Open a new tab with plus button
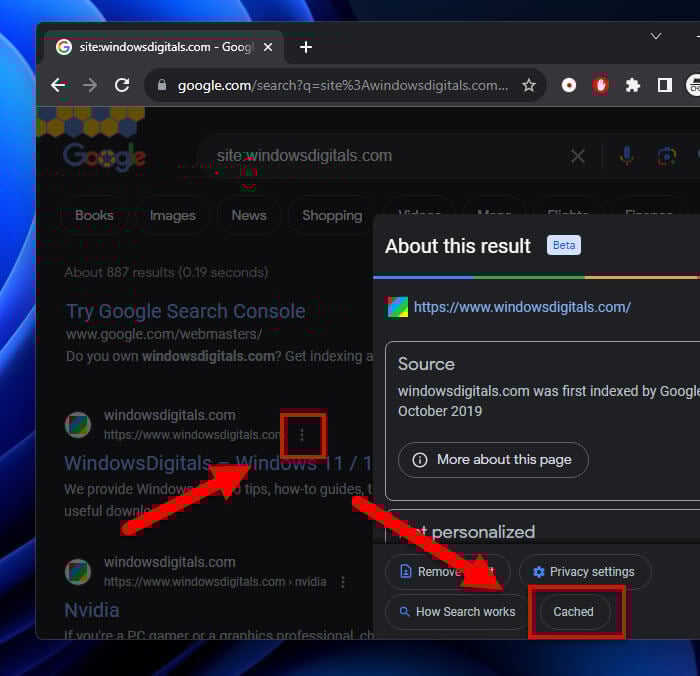This screenshot has width=700, height=676. 306,47
